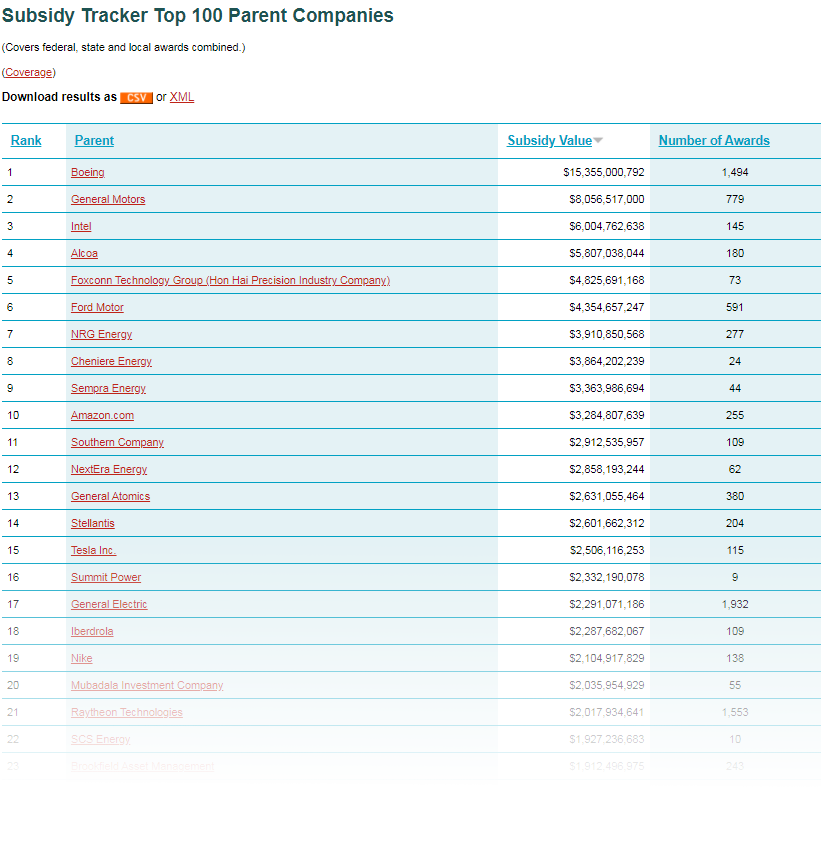Select Summit Power value $2,332,190,078

(606, 577)
